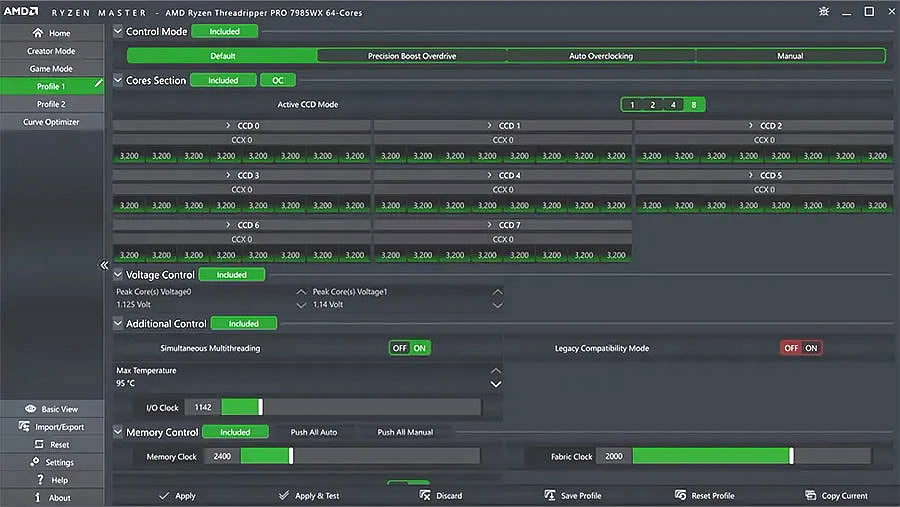Click the Apply checkmark icon

tap(164, 495)
